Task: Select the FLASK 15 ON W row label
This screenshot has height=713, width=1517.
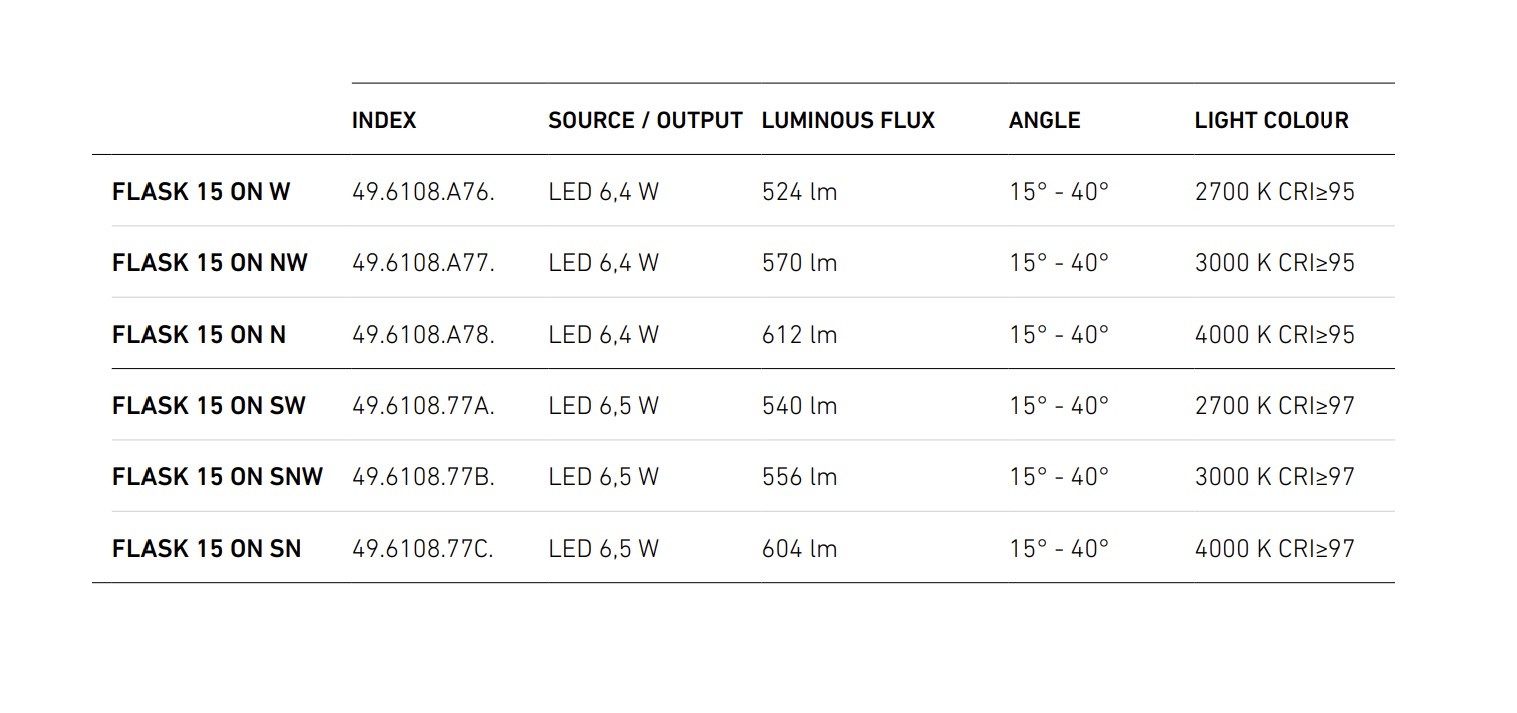Action: tap(201, 192)
